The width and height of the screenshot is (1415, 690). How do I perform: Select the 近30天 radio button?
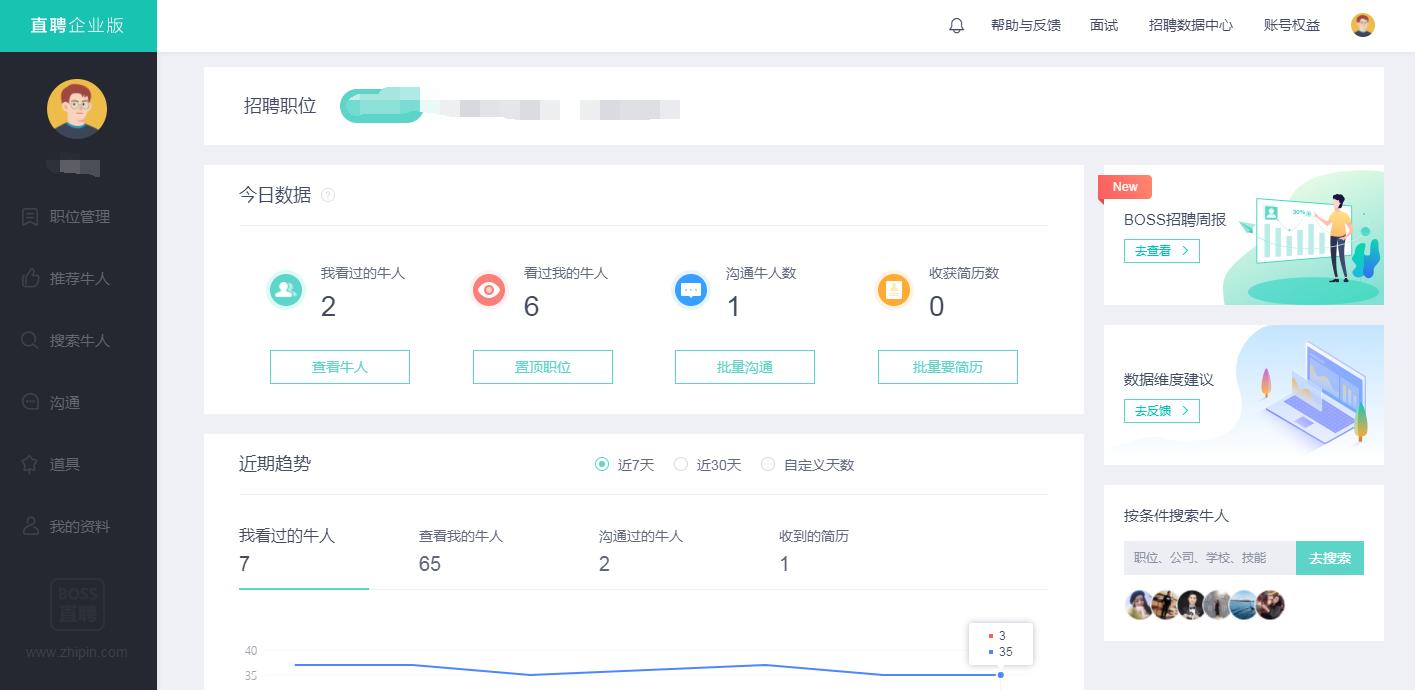pyautogui.click(x=680, y=464)
